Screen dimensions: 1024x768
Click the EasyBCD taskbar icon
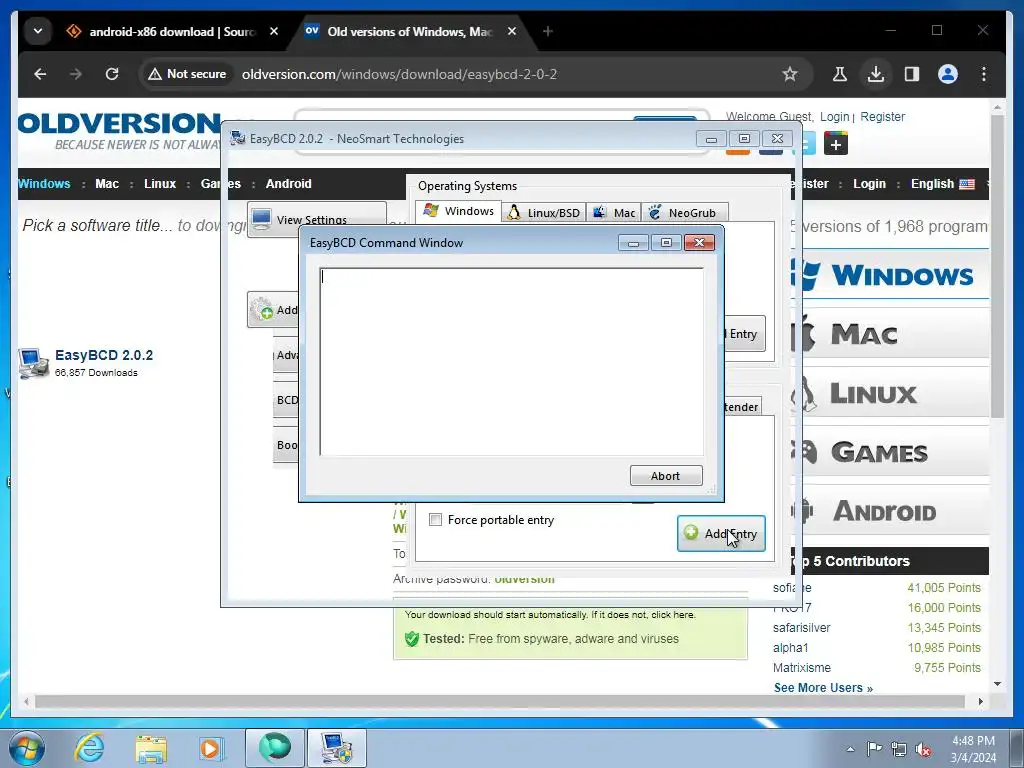click(x=336, y=748)
